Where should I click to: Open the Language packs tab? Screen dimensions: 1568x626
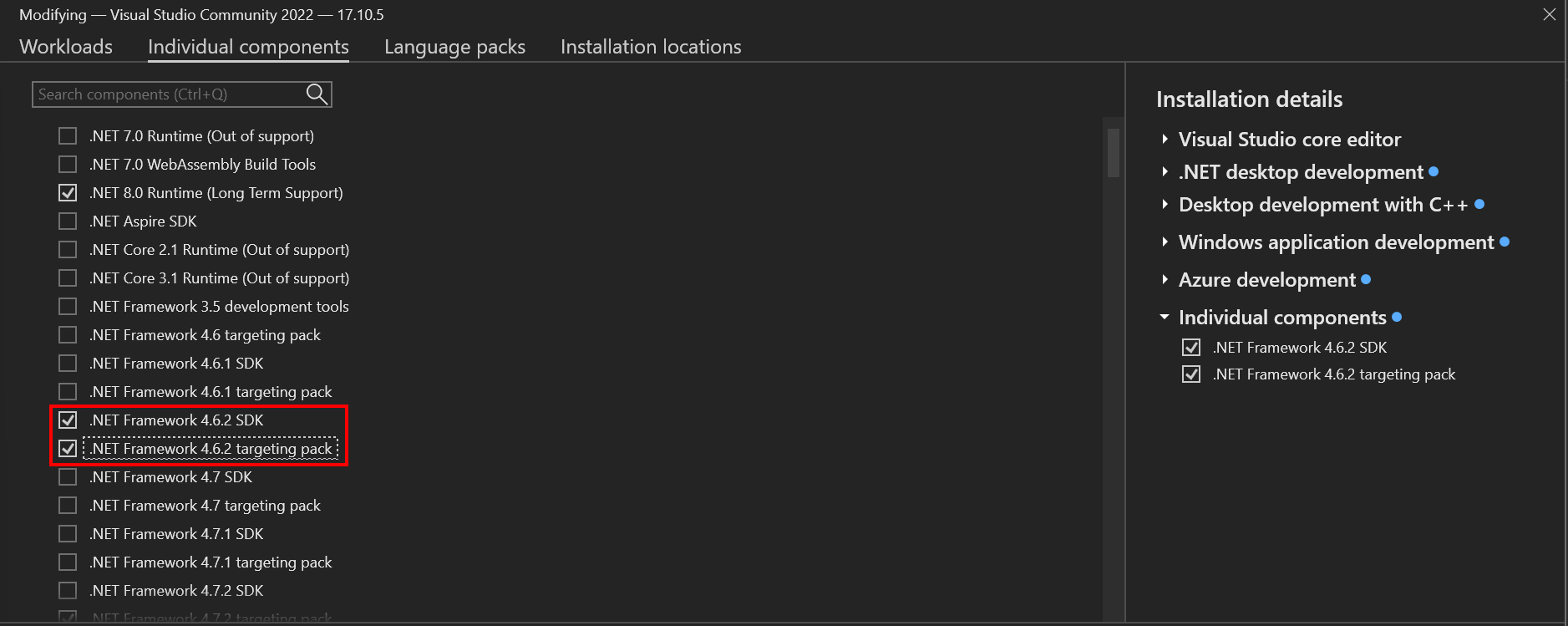point(454,47)
